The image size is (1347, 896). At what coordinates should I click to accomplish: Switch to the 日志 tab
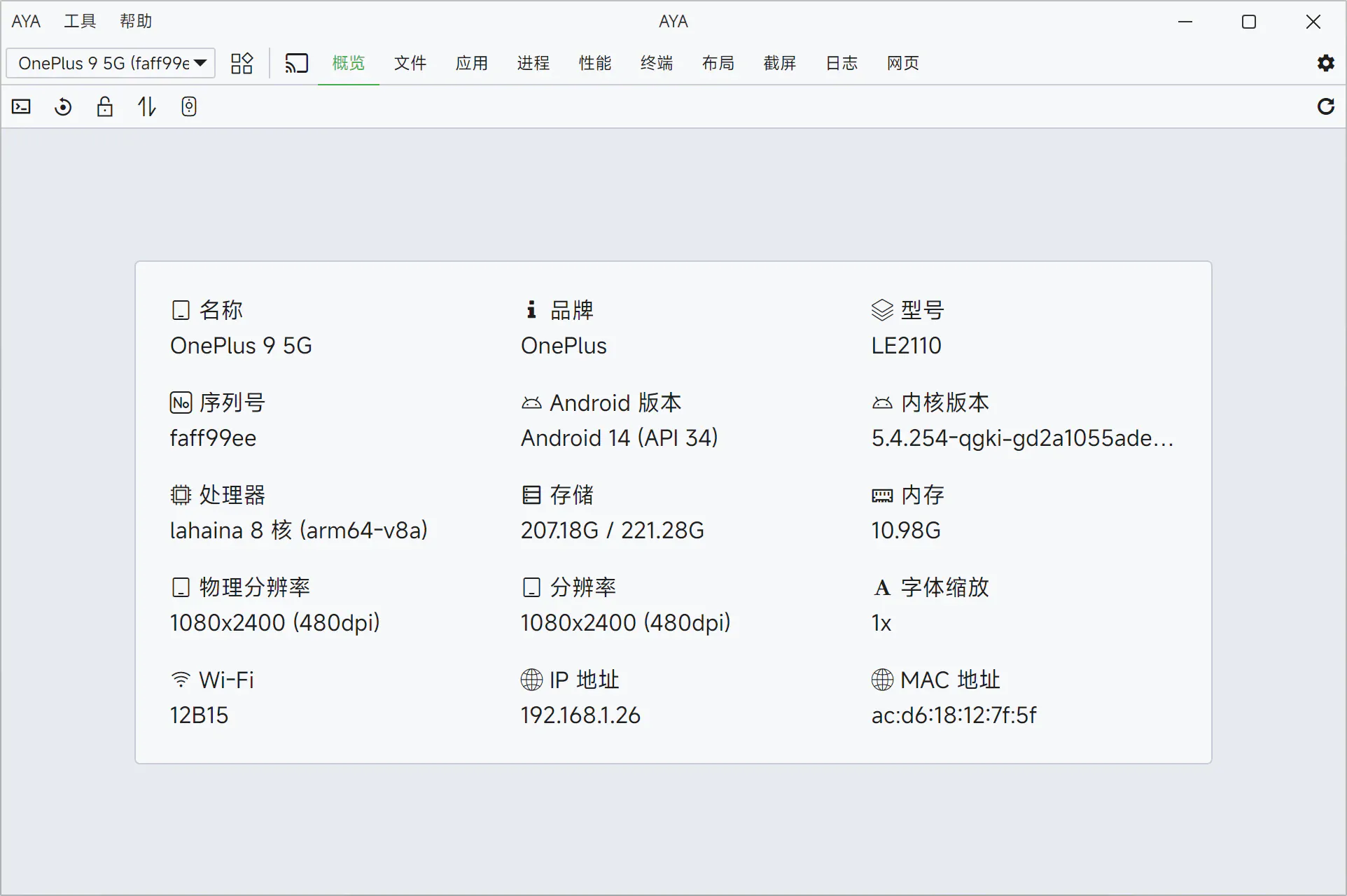tap(842, 63)
